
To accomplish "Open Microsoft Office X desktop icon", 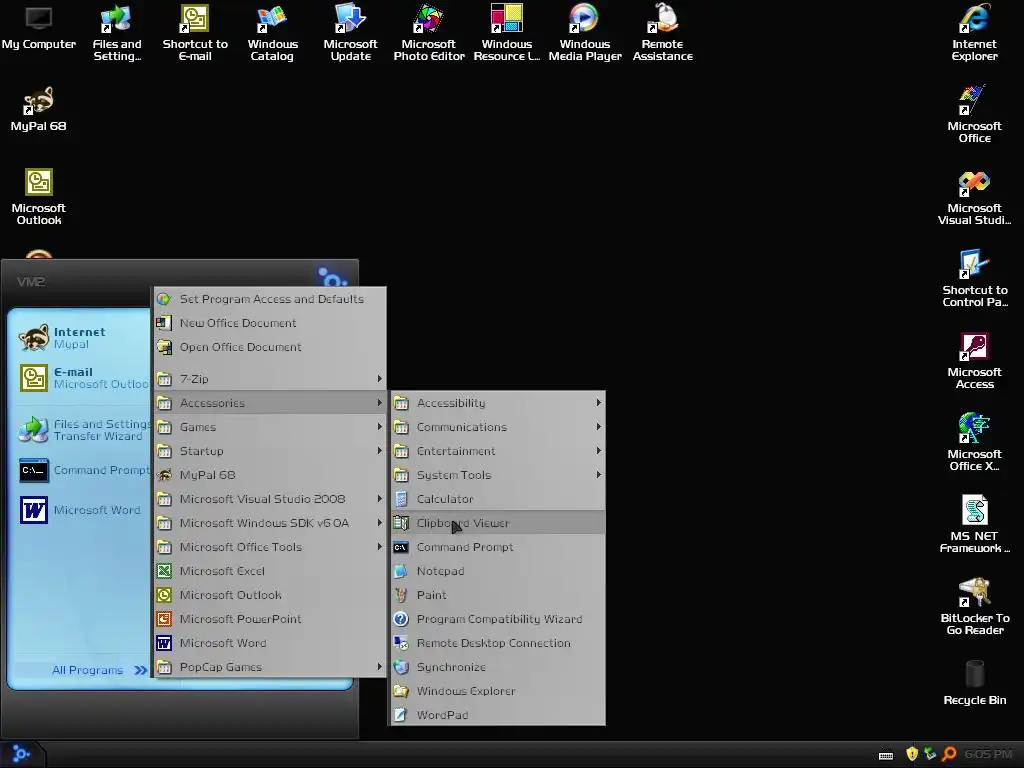I will tap(974, 443).
